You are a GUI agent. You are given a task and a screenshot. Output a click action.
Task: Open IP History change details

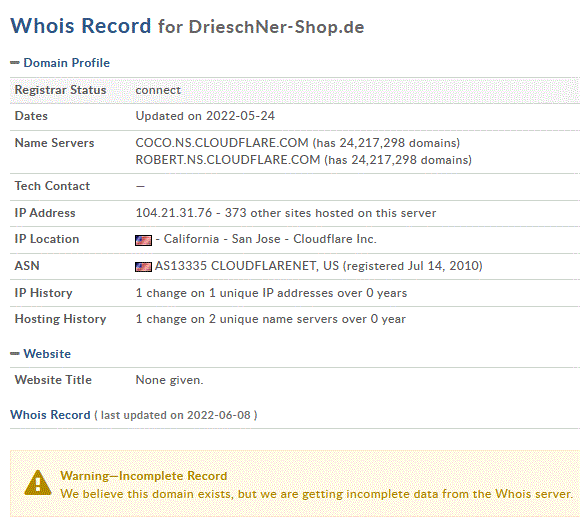271,293
